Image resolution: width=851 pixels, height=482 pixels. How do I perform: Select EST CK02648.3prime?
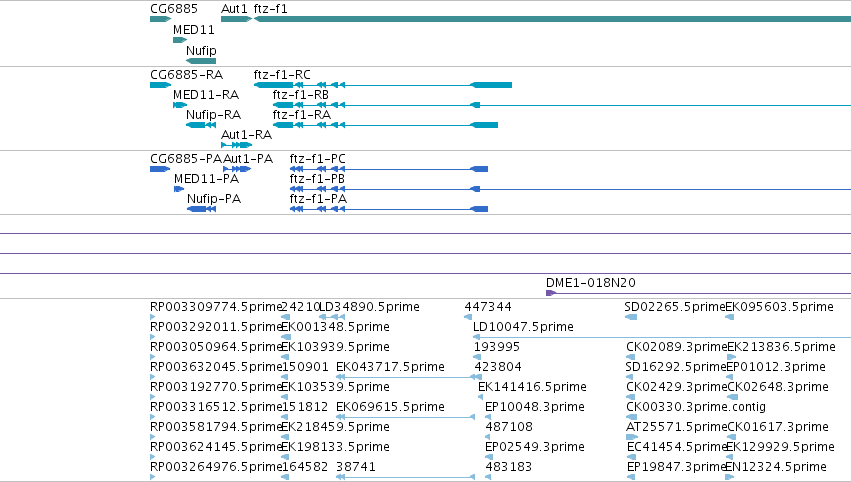(x=778, y=386)
